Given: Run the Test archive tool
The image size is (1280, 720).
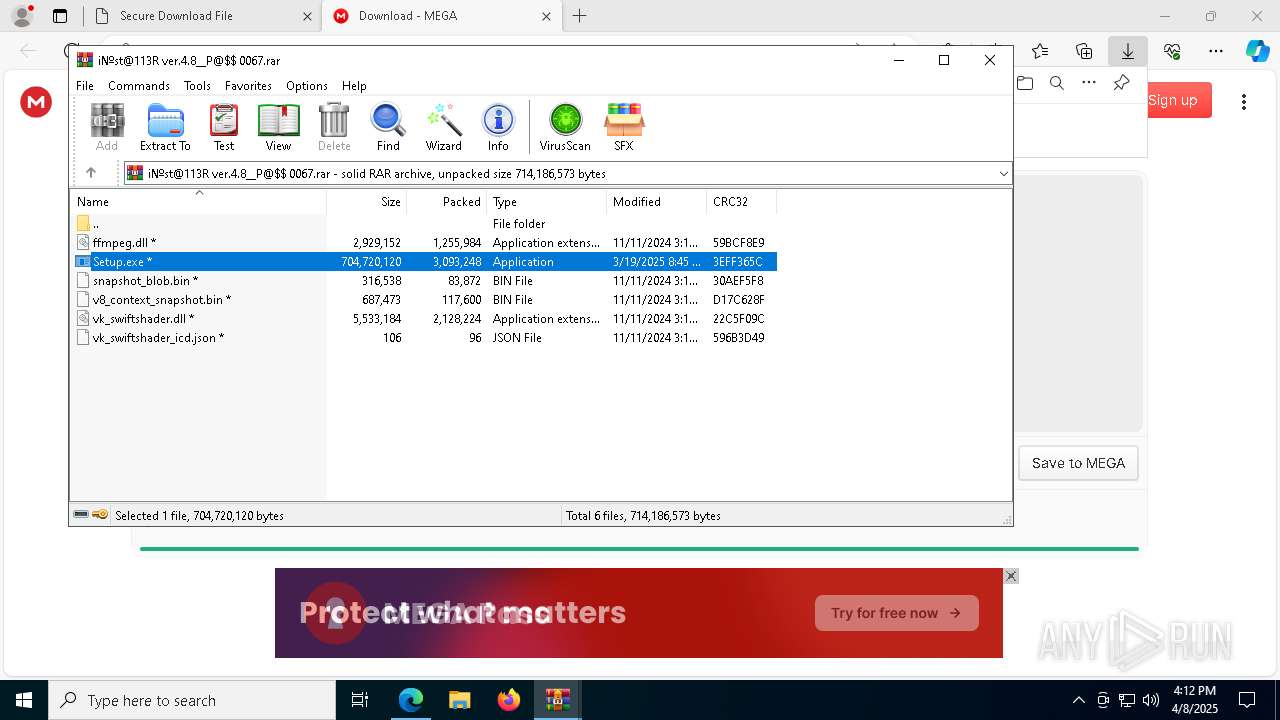Looking at the screenshot, I should (x=224, y=127).
